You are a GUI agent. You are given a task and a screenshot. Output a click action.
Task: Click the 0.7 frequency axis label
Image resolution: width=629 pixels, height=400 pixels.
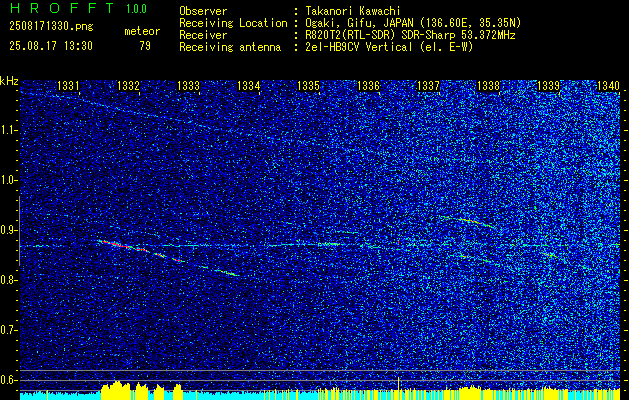pyautogui.click(x=8, y=330)
